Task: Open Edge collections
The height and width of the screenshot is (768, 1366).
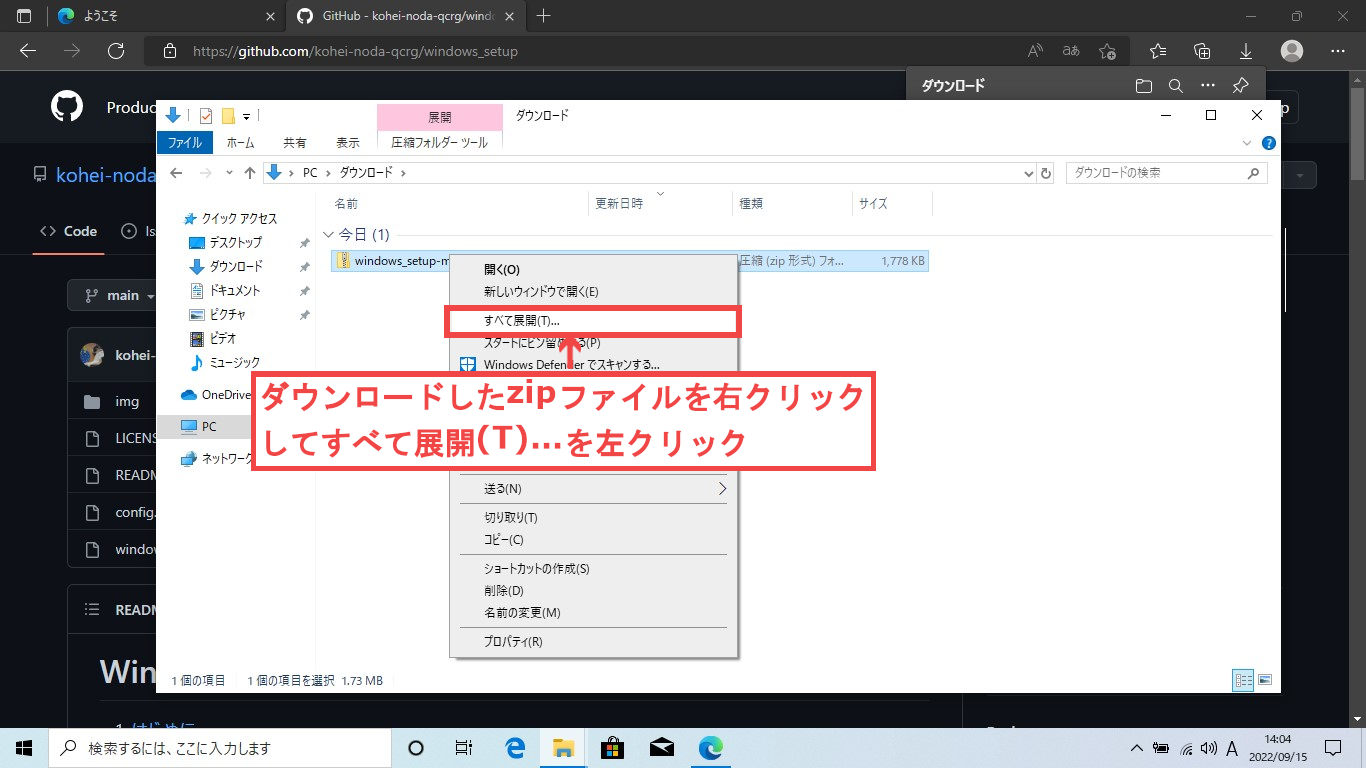Action: point(1203,51)
